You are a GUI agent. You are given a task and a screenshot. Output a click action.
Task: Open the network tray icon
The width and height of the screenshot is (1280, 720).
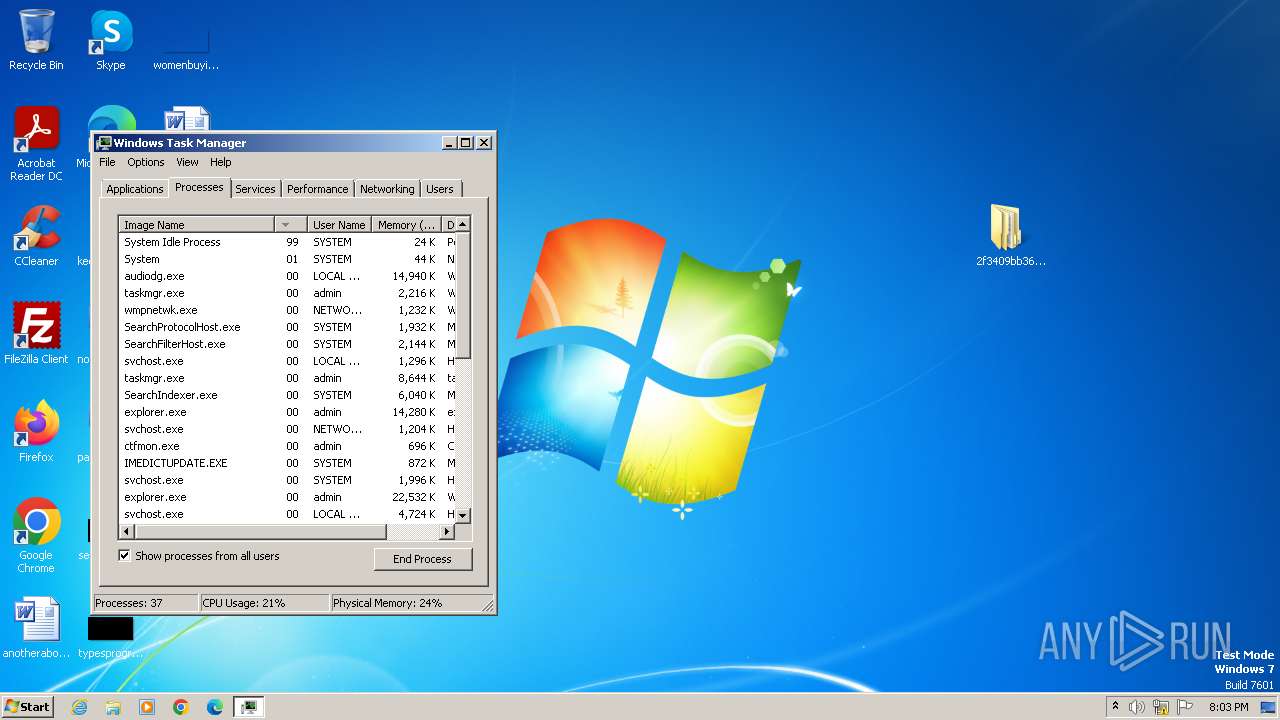[x=1161, y=707]
